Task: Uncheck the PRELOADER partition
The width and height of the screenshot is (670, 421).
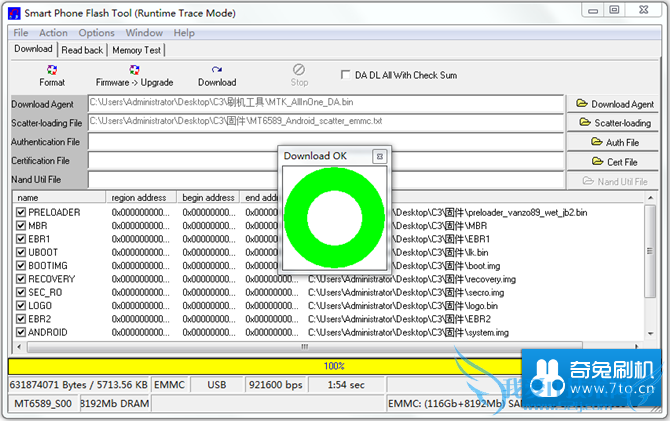Action: coord(21,213)
